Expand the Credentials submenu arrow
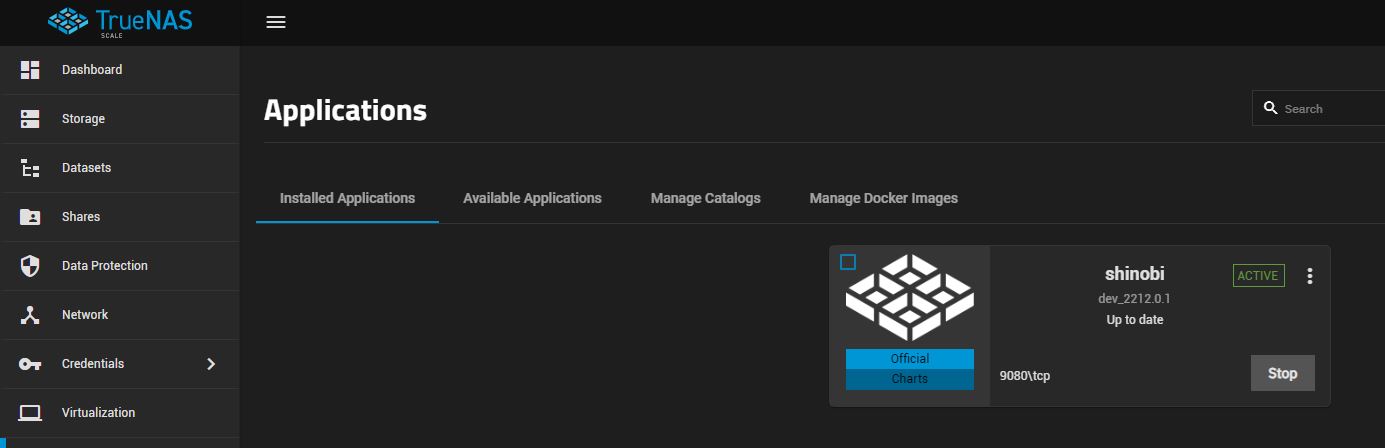1385x448 pixels. (x=211, y=364)
